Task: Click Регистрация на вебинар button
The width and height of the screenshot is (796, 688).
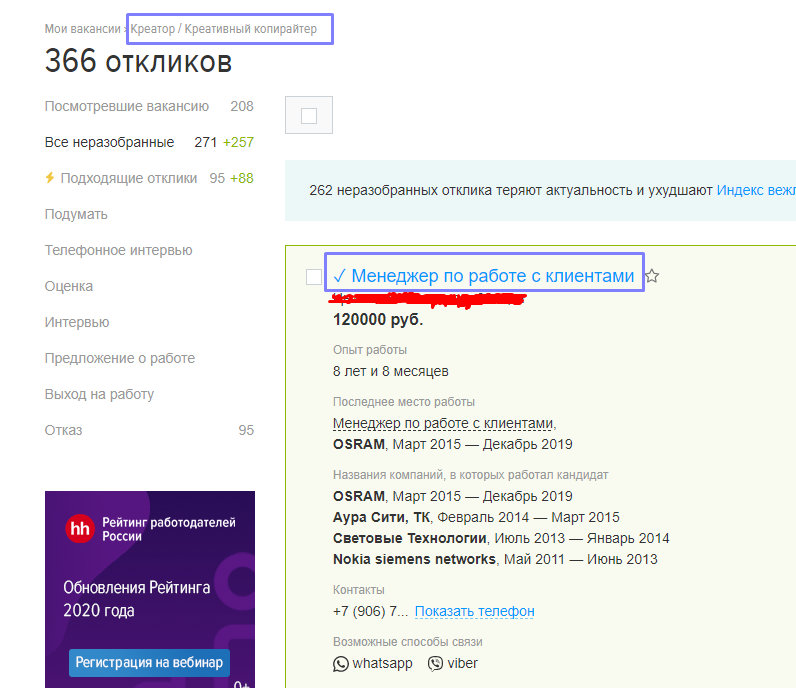Action: click(x=149, y=663)
